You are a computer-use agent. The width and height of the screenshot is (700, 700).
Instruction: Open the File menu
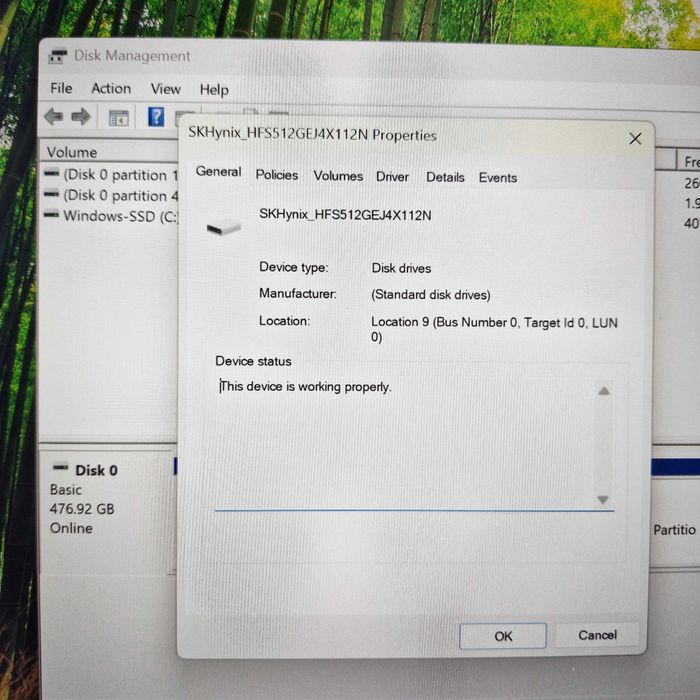click(x=61, y=88)
